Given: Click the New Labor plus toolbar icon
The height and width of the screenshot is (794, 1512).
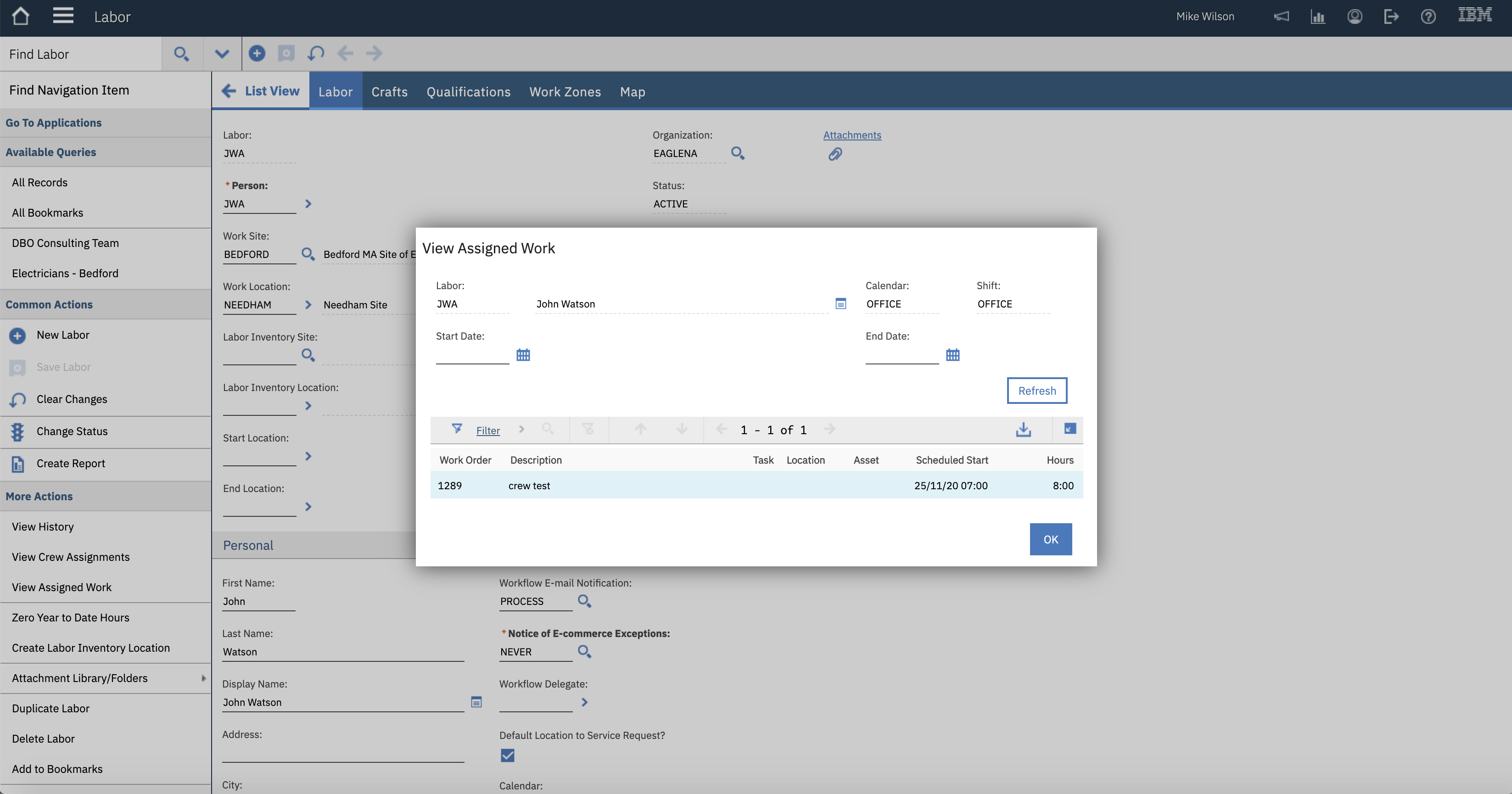Looking at the screenshot, I should click(257, 53).
